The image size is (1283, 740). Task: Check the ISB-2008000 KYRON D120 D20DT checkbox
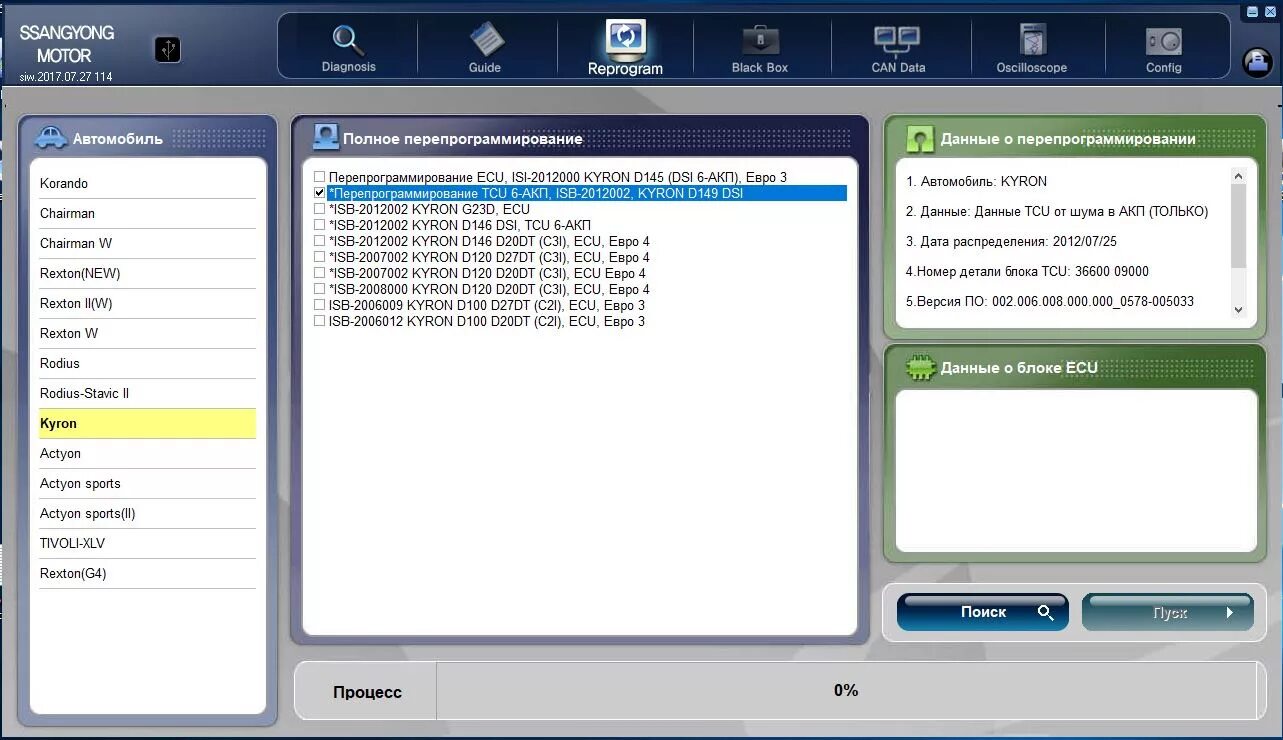[x=320, y=289]
